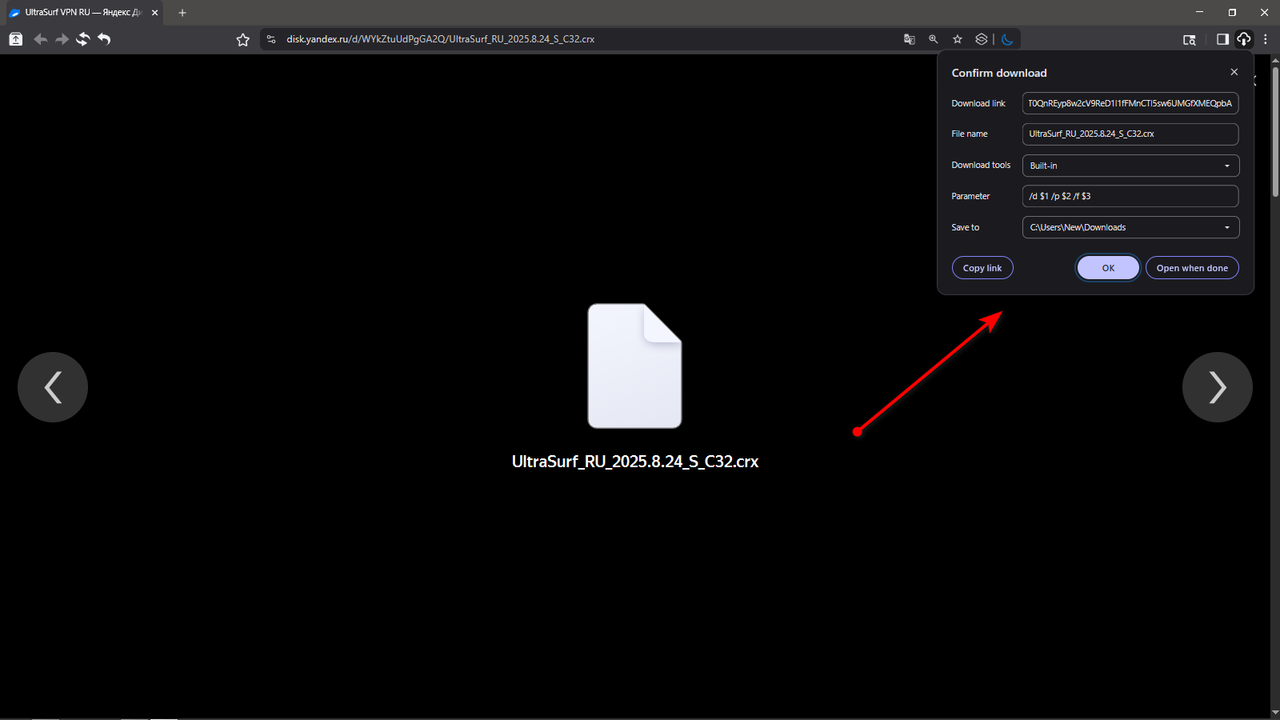
Task: Click the Parameter field
Action: [1130, 196]
